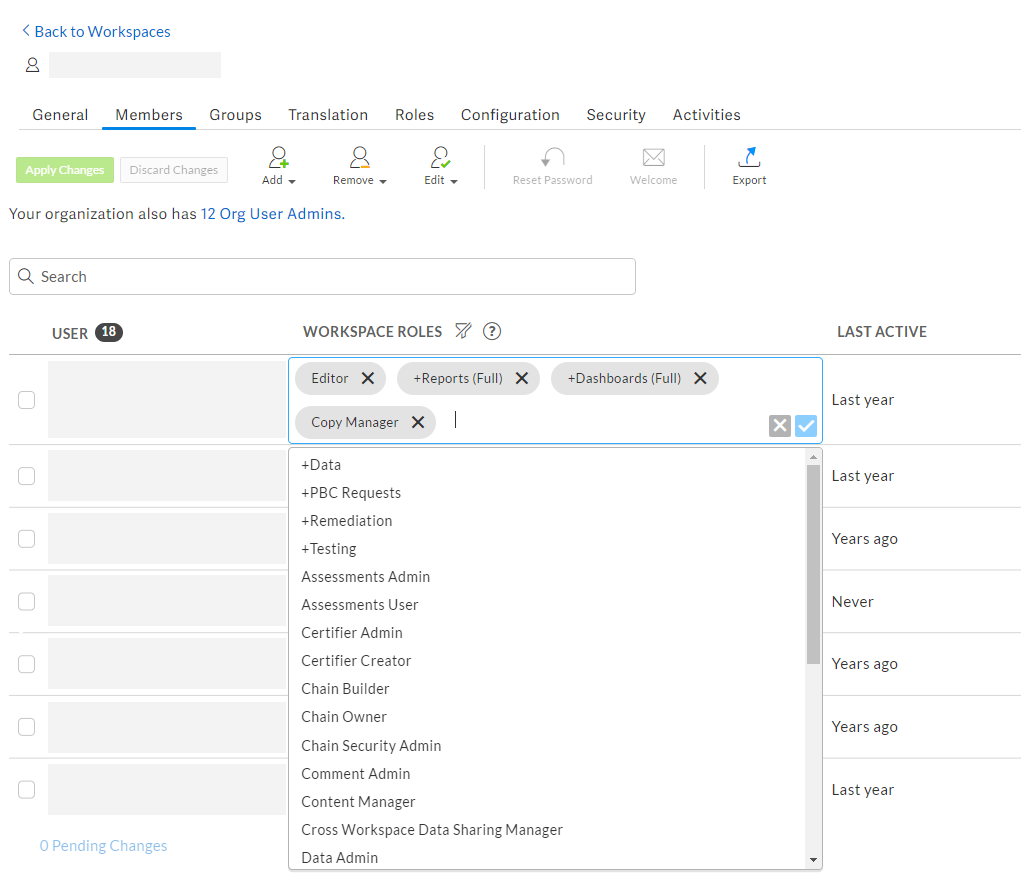Viewport: 1021px width, 877px height.
Task: Switch to the Security tab
Action: click(615, 114)
